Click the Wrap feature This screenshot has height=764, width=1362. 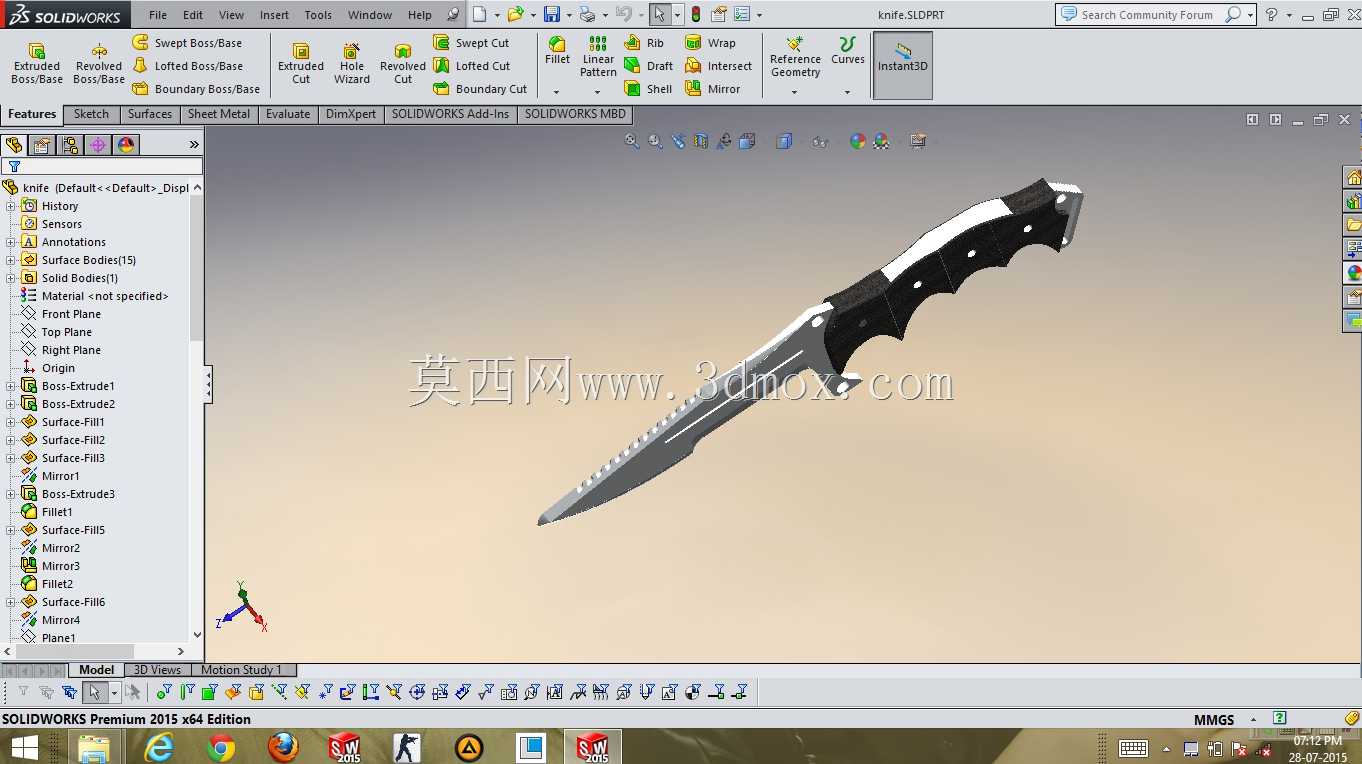tap(710, 43)
